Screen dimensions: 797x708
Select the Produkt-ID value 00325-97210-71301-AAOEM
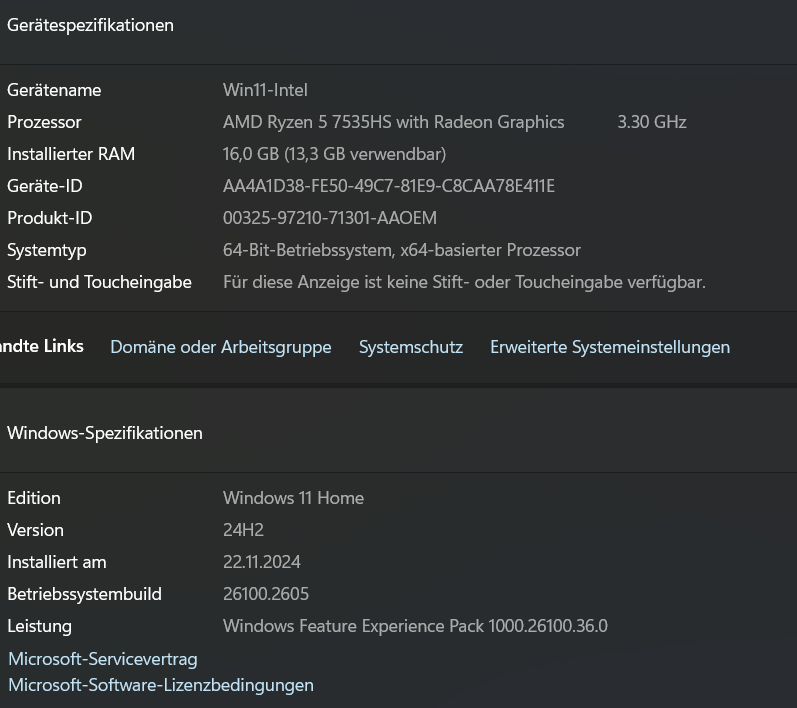(x=329, y=218)
